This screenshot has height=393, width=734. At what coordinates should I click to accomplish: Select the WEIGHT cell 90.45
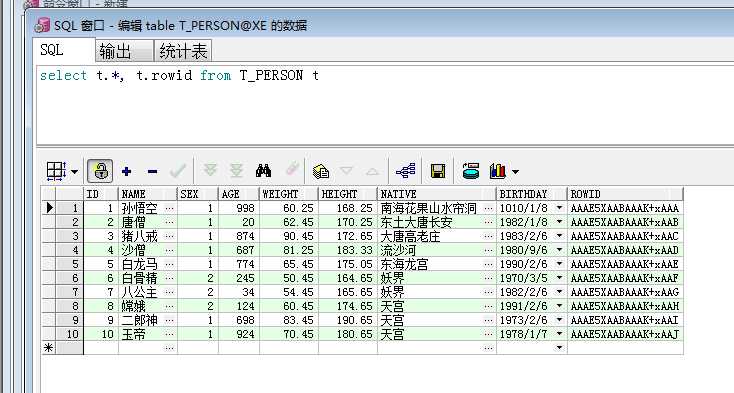(x=289, y=236)
